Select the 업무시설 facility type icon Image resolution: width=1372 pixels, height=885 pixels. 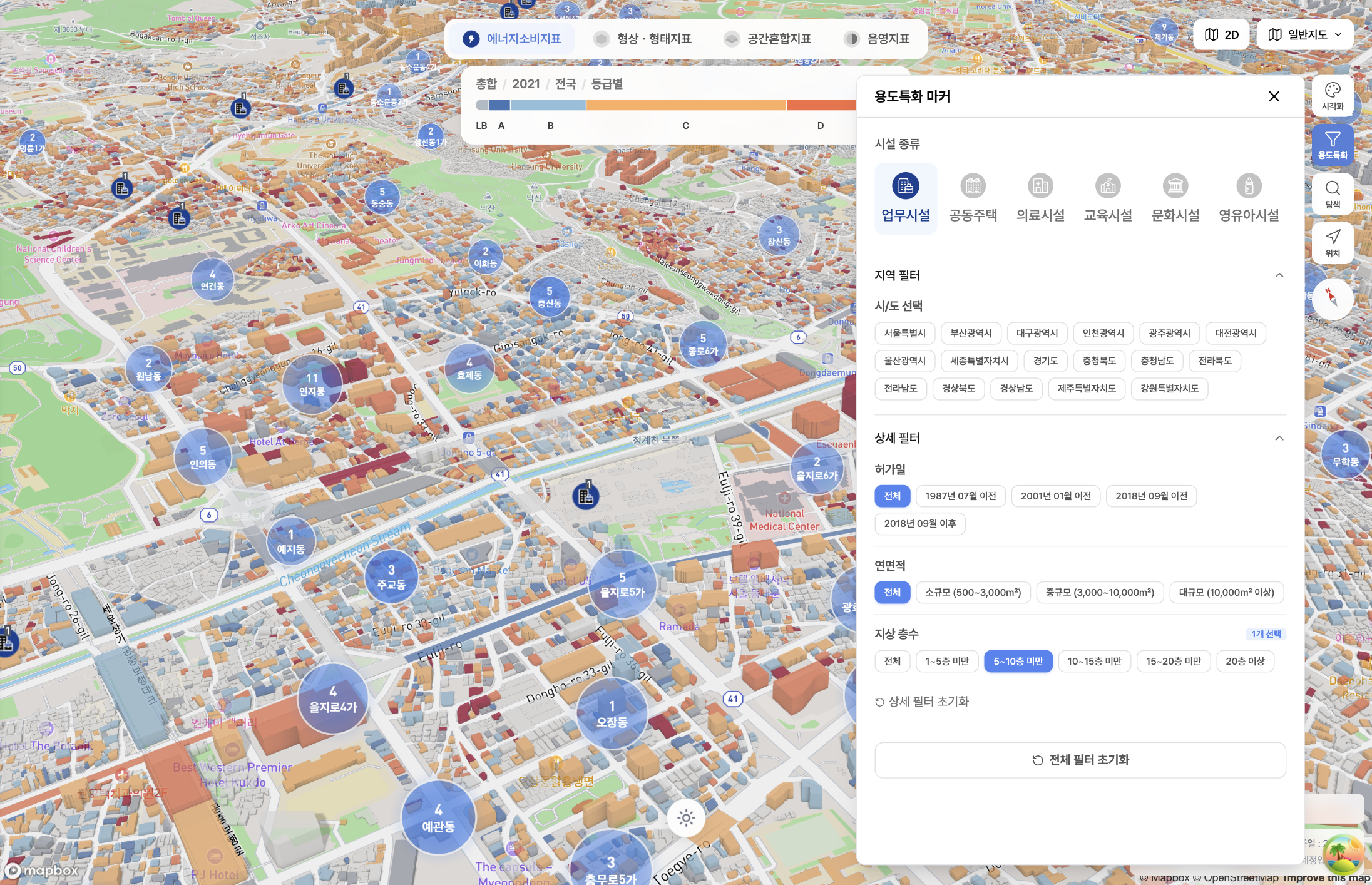pyautogui.click(x=906, y=198)
